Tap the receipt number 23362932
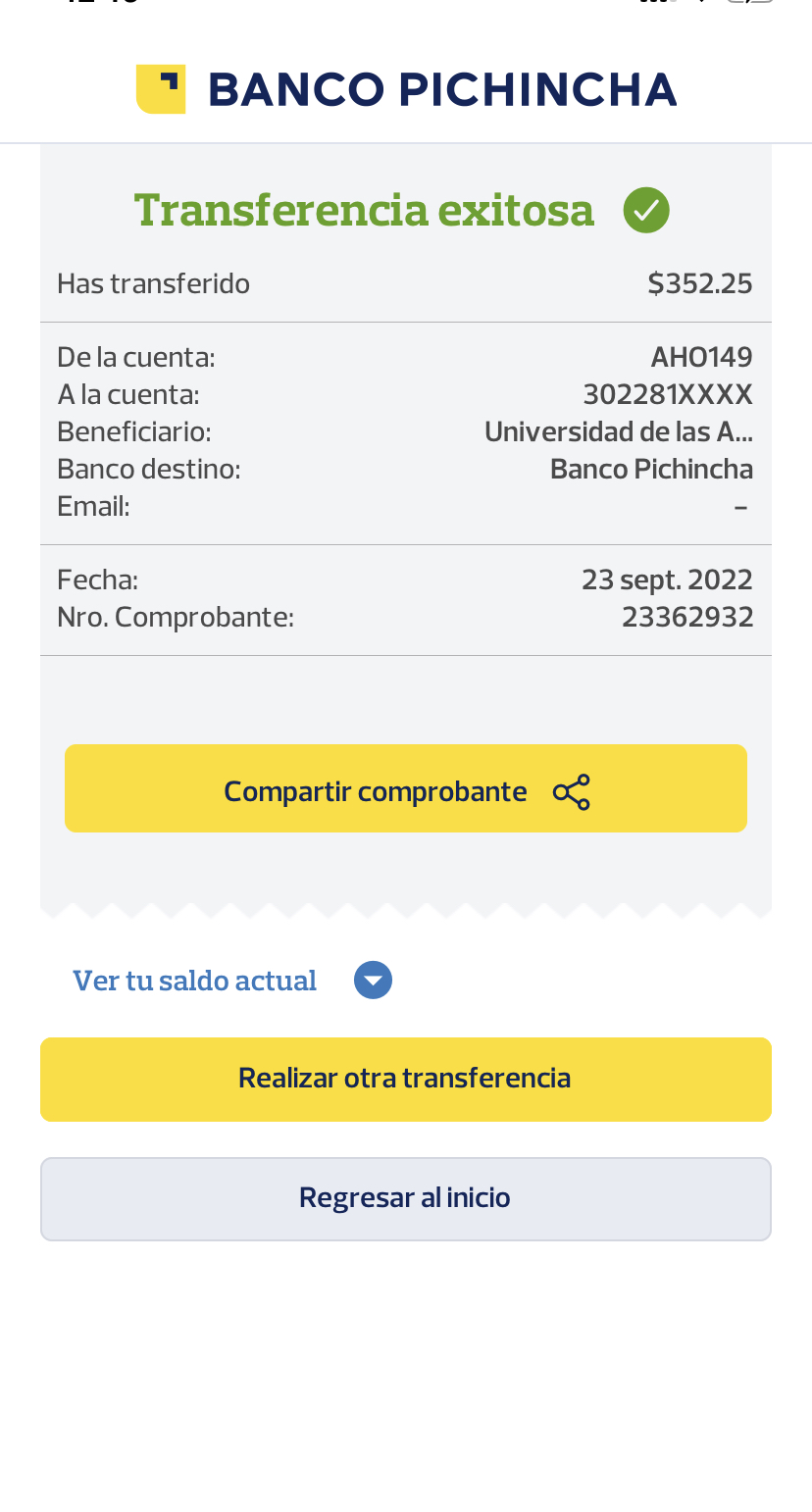Viewport: 812px width, 1512px height. coord(687,618)
